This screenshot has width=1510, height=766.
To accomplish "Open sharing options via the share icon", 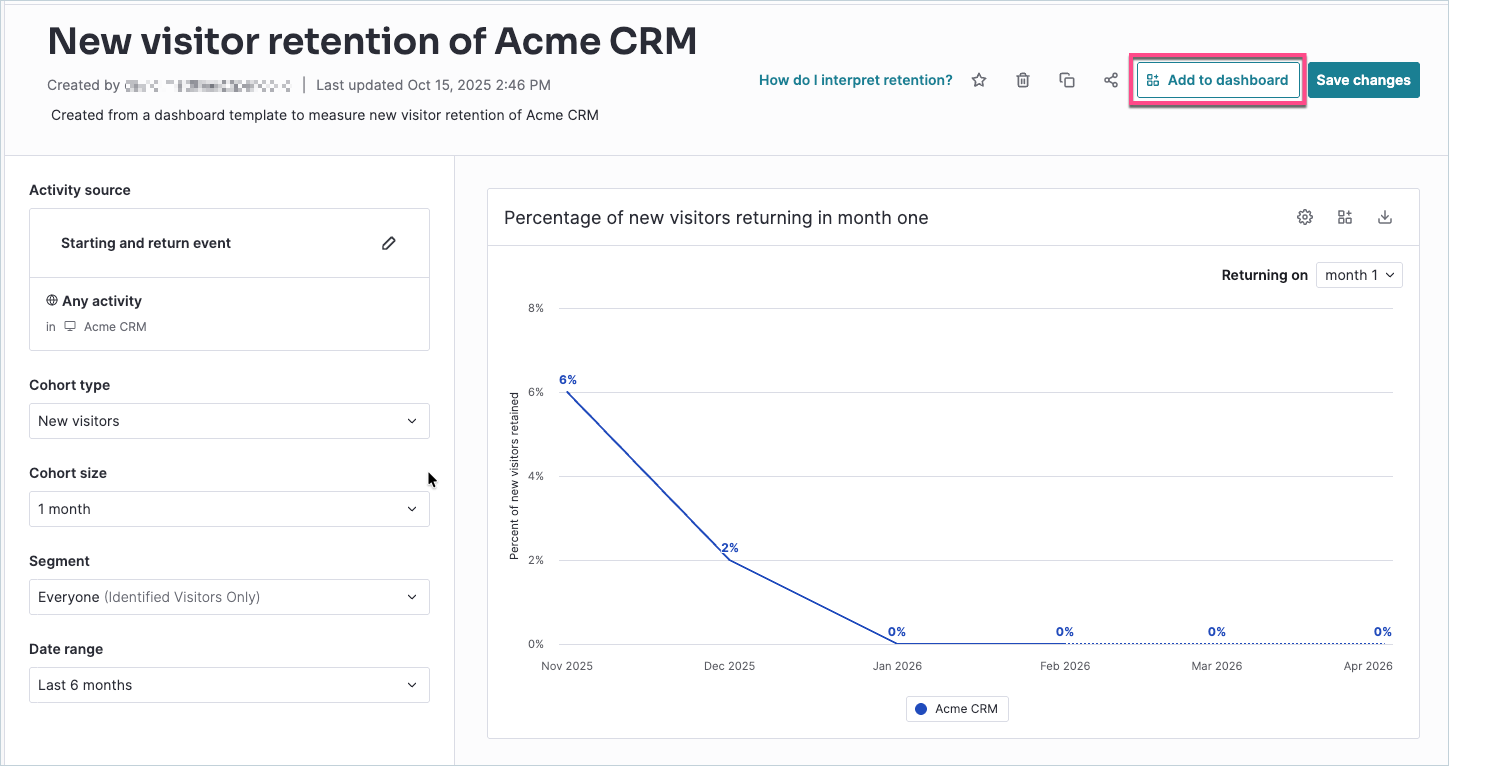I will tap(1111, 80).
